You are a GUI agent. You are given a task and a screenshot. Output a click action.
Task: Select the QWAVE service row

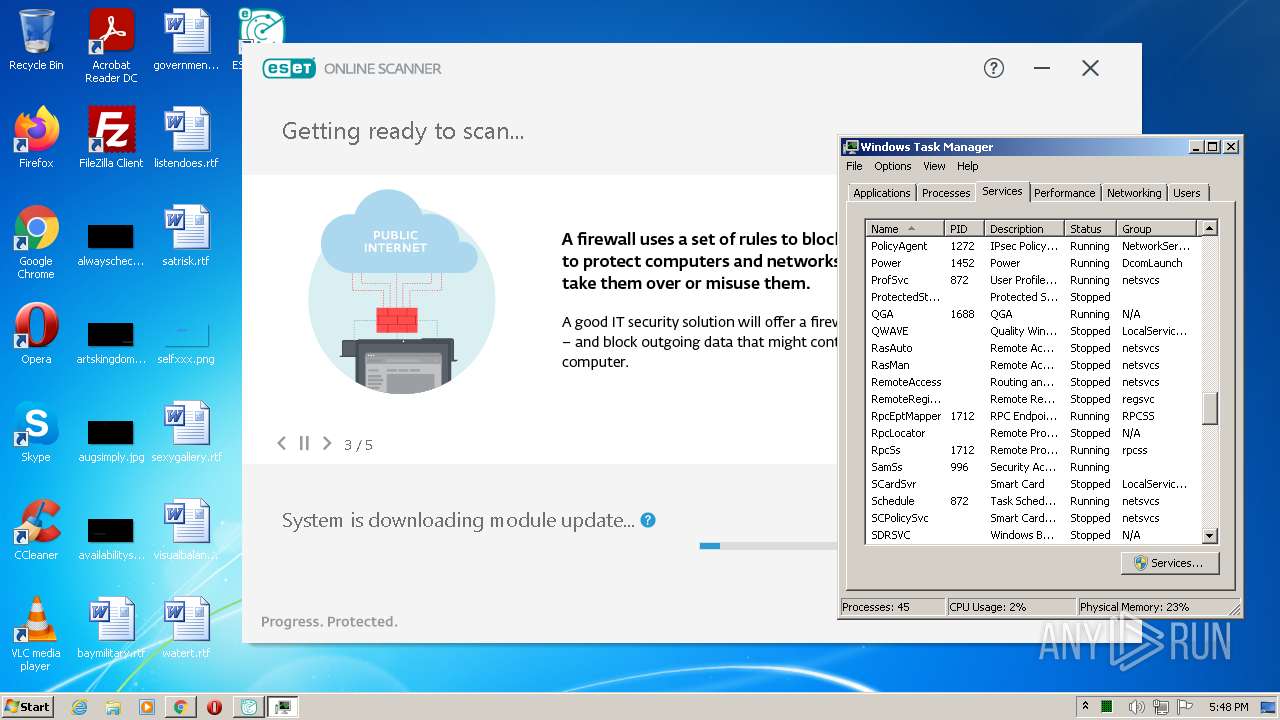point(1032,331)
